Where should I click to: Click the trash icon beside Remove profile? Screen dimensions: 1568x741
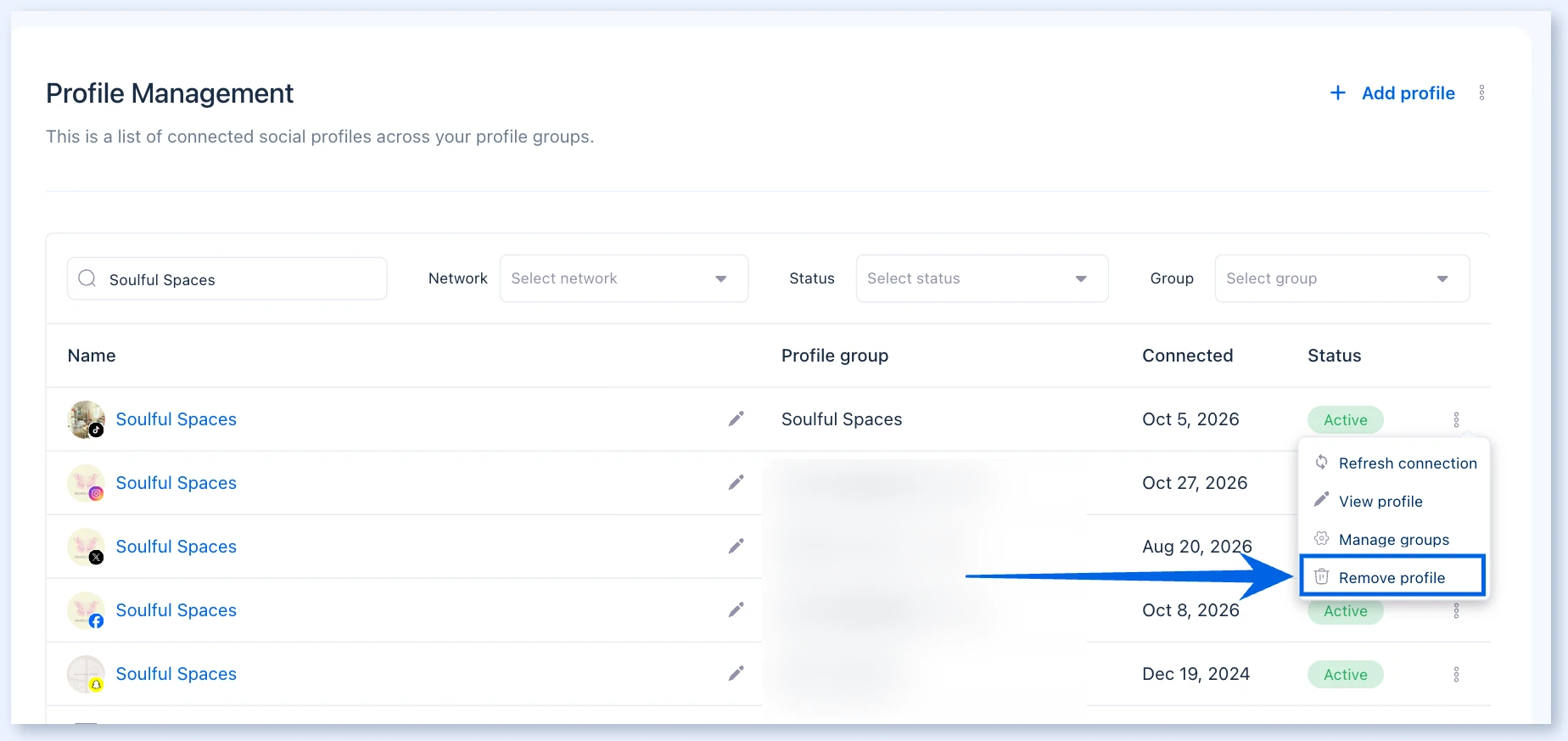point(1321,577)
